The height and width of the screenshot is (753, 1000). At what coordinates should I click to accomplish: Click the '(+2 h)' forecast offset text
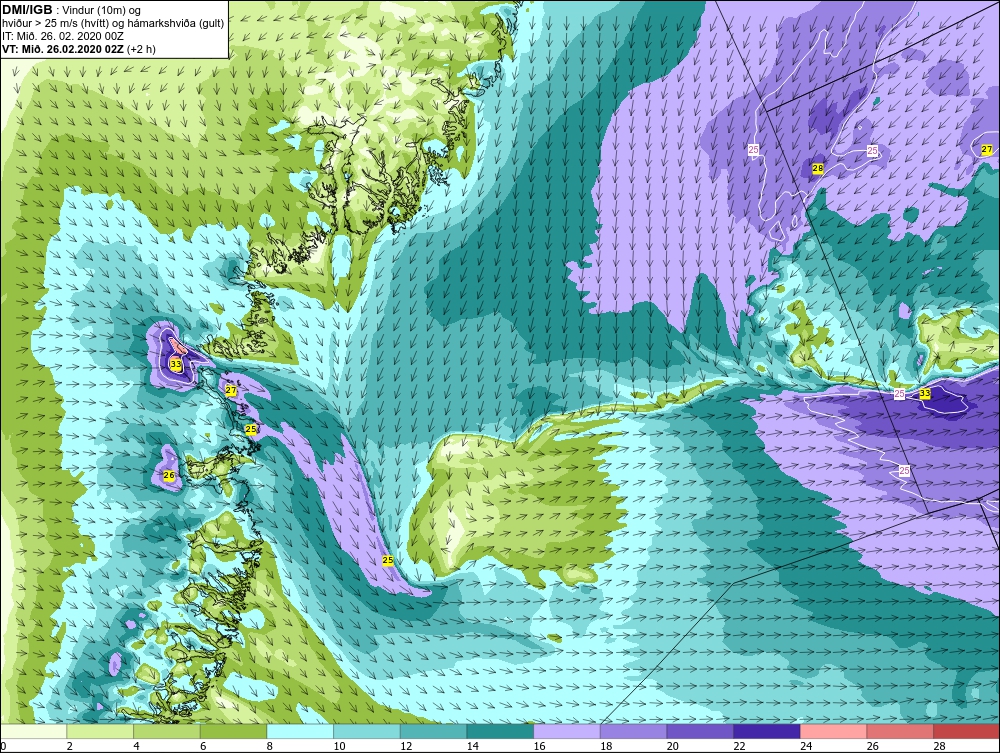pyautogui.click(x=141, y=49)
